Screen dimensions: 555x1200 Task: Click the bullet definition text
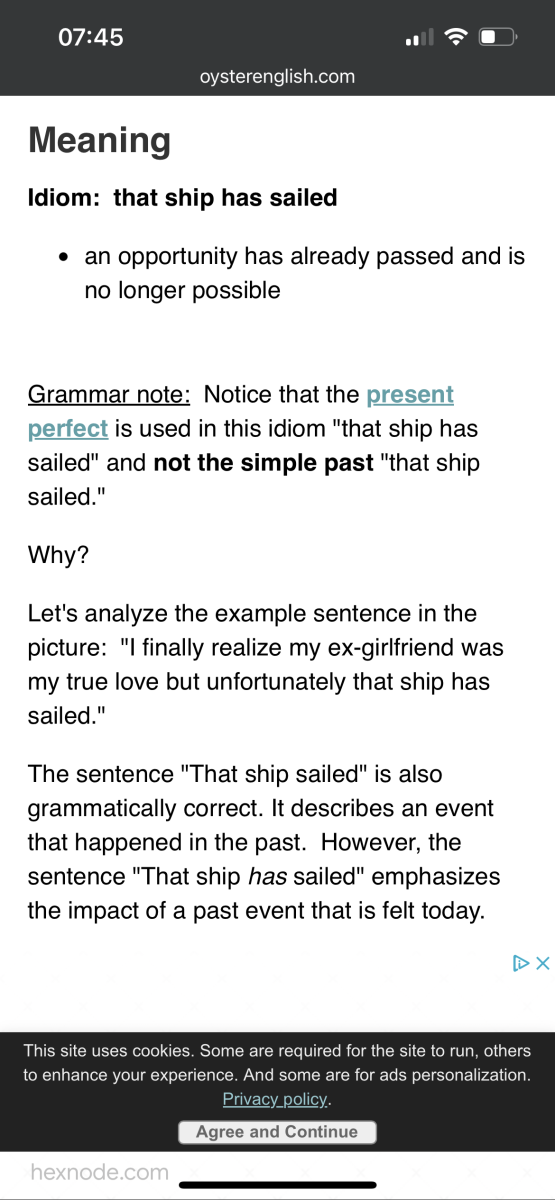[x=304, y=273]
